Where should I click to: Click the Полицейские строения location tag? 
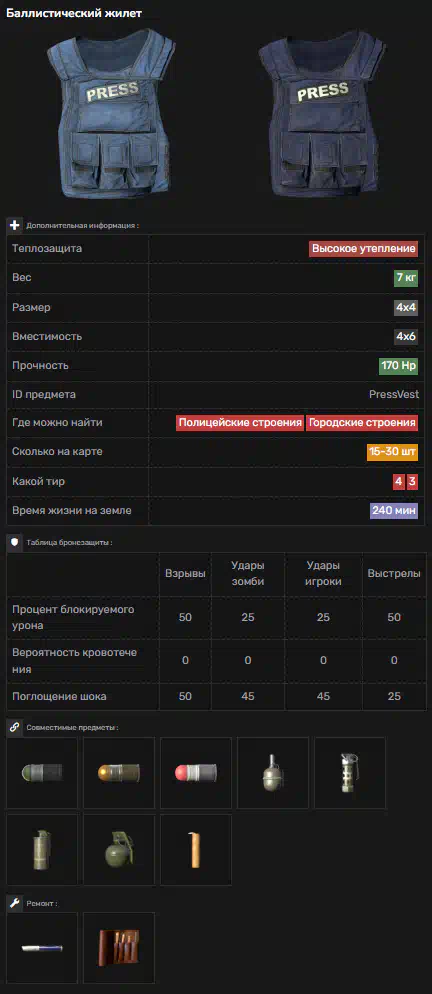(x=240, y=423)
